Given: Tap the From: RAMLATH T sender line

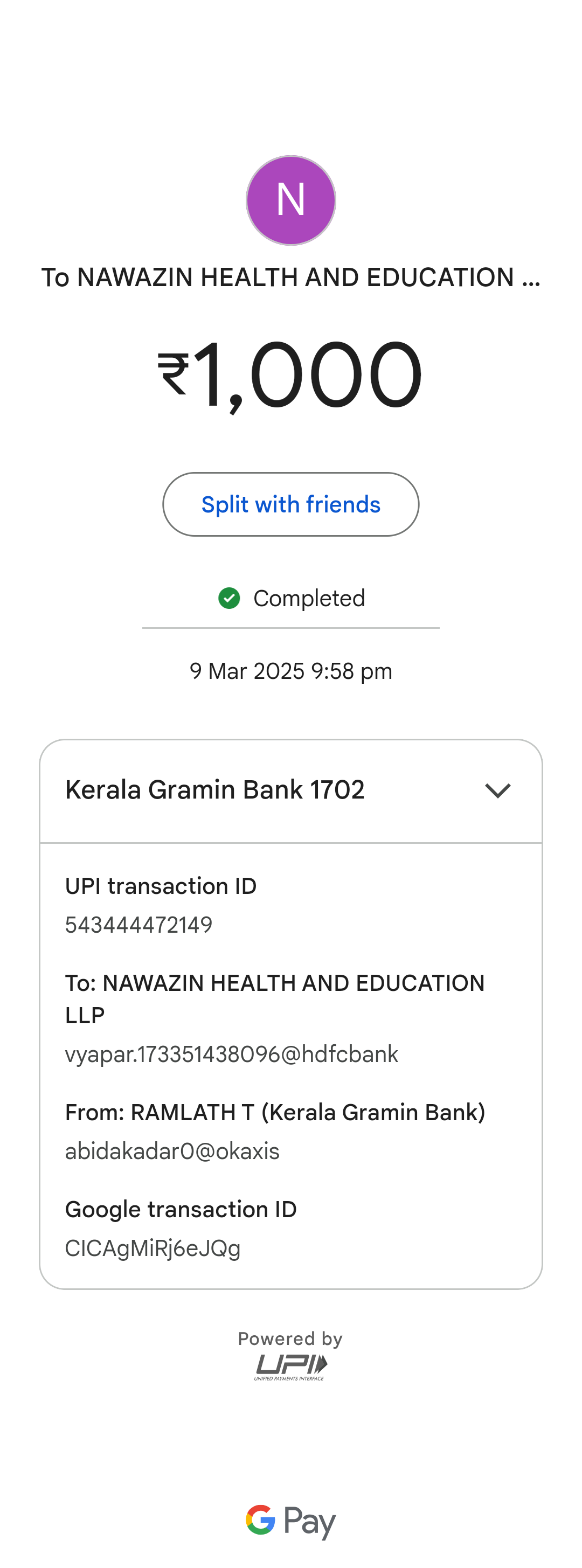Looking at the screenshot, I should pyautogui.click(x=274, y=1113).
